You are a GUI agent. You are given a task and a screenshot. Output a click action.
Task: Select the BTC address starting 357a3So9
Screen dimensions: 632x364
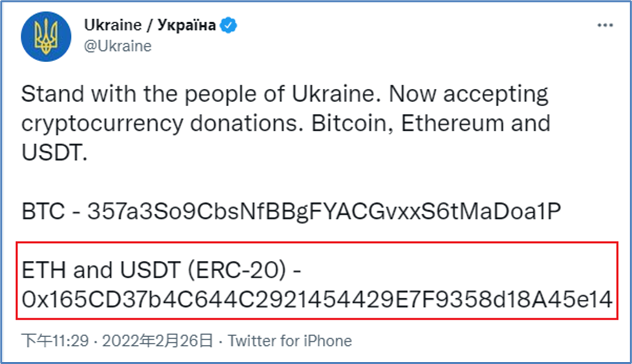click(x=324, y=212)
